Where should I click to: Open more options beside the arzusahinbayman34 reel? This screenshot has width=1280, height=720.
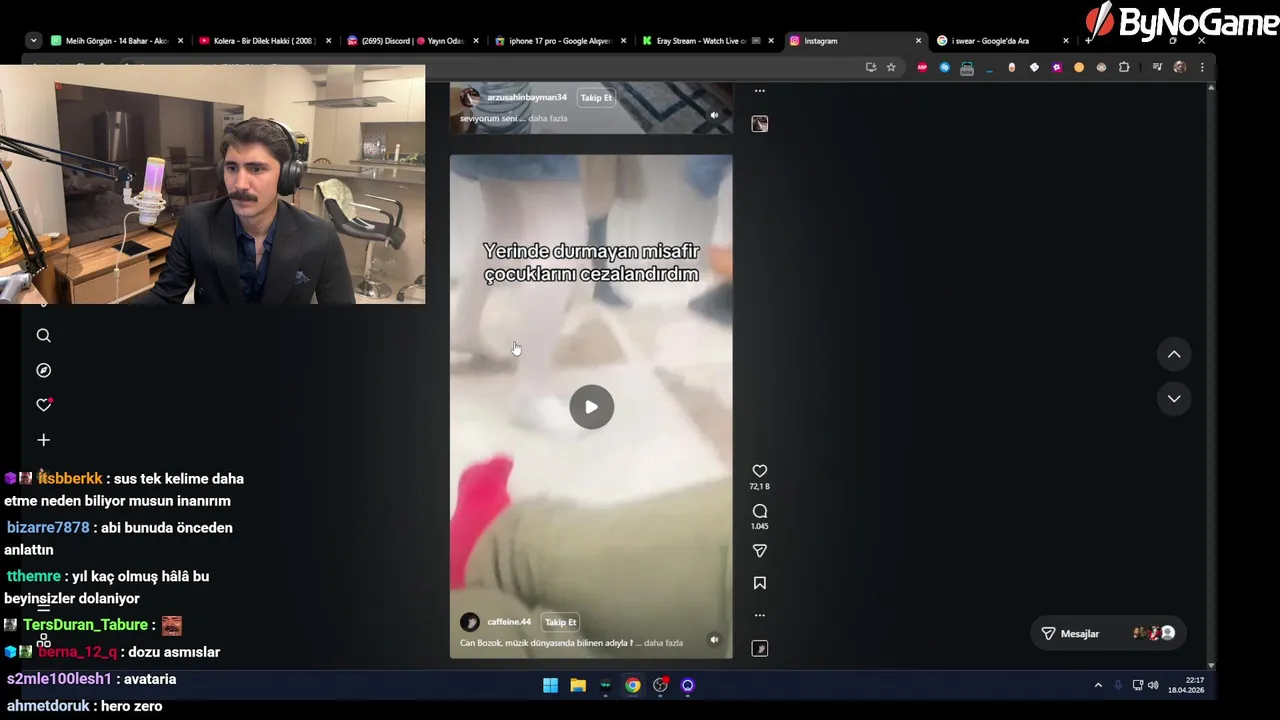pos(759,91)
